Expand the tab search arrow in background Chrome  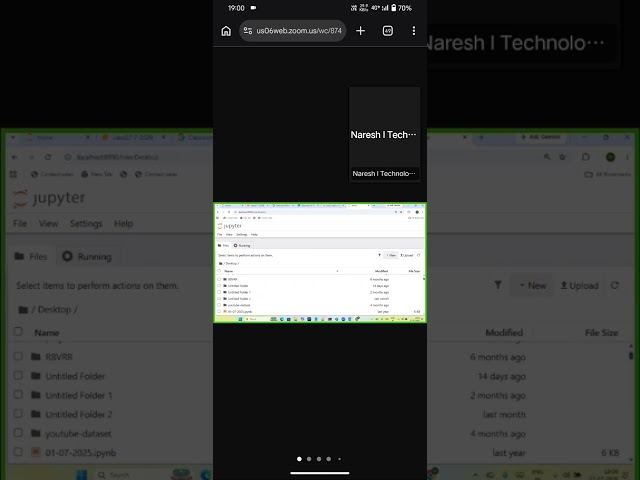tap(13, 138)
